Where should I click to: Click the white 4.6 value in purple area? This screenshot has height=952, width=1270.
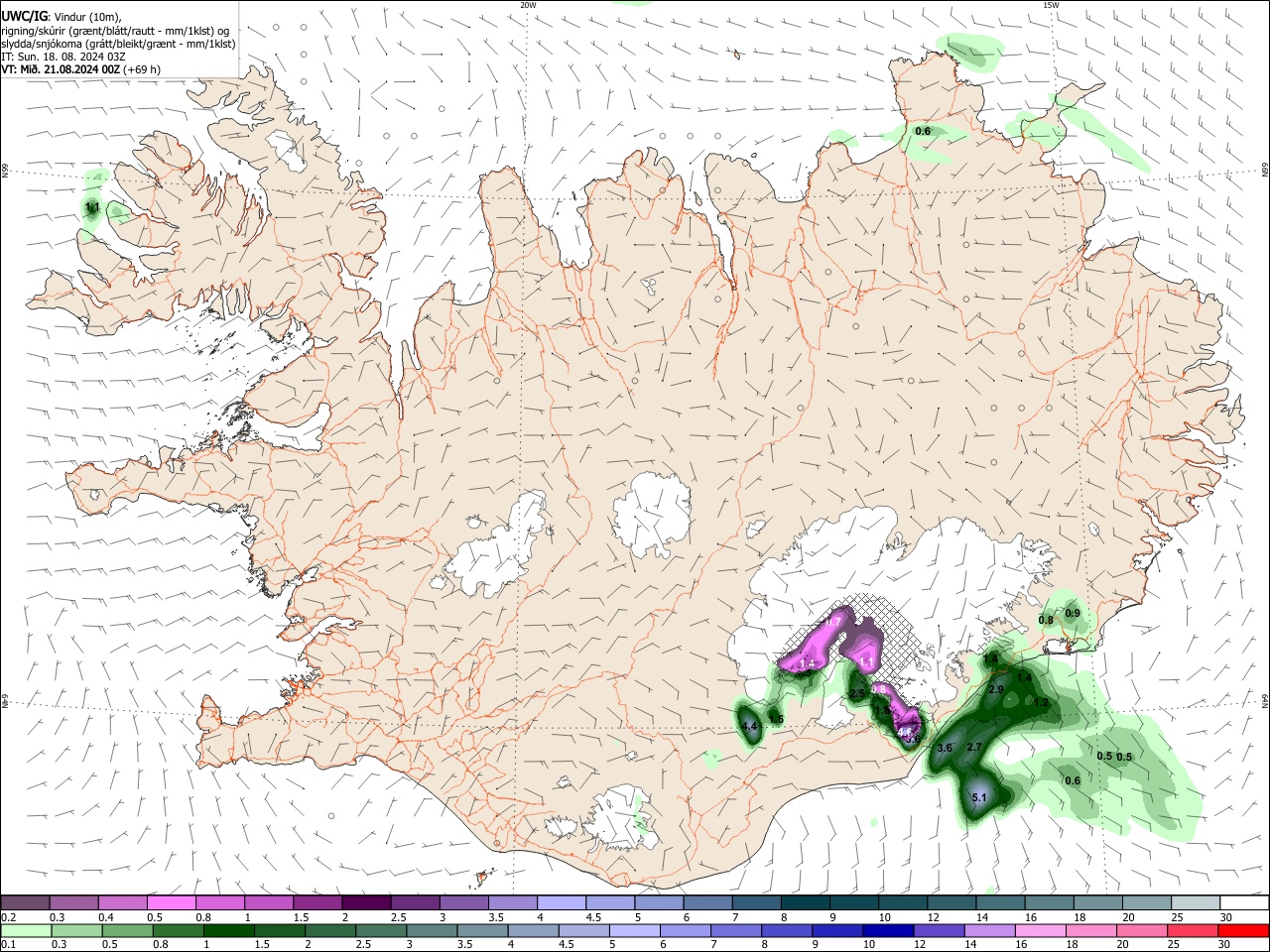click(905, 732)
